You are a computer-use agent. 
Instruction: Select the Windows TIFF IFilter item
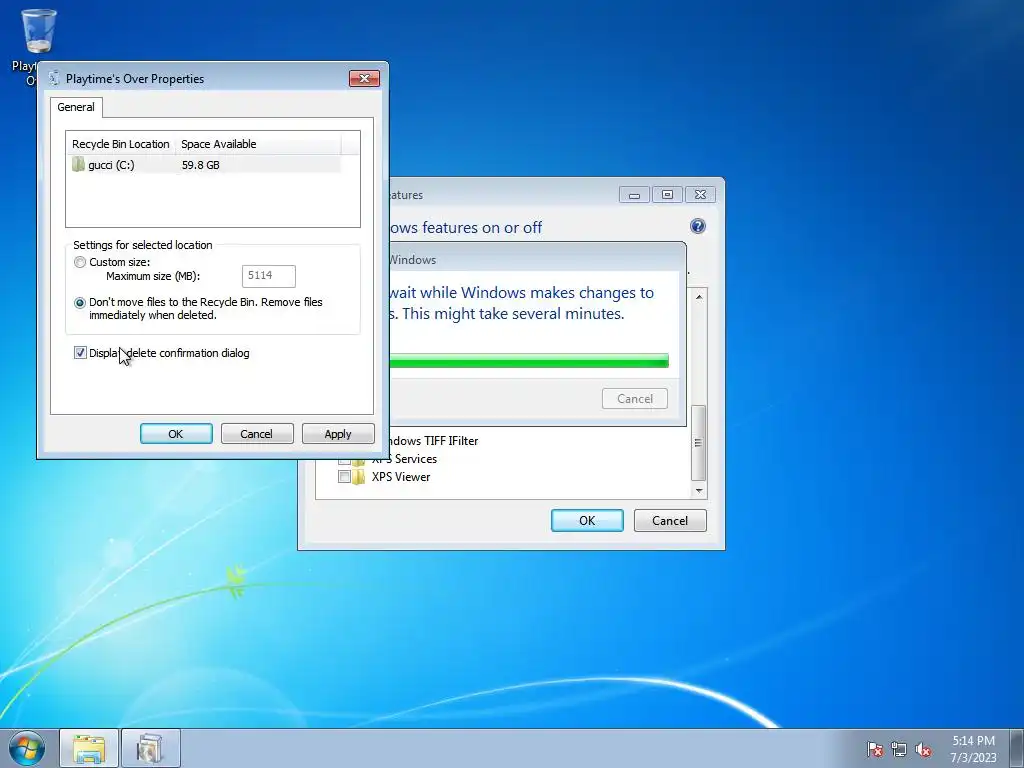[x=433, y=441]
